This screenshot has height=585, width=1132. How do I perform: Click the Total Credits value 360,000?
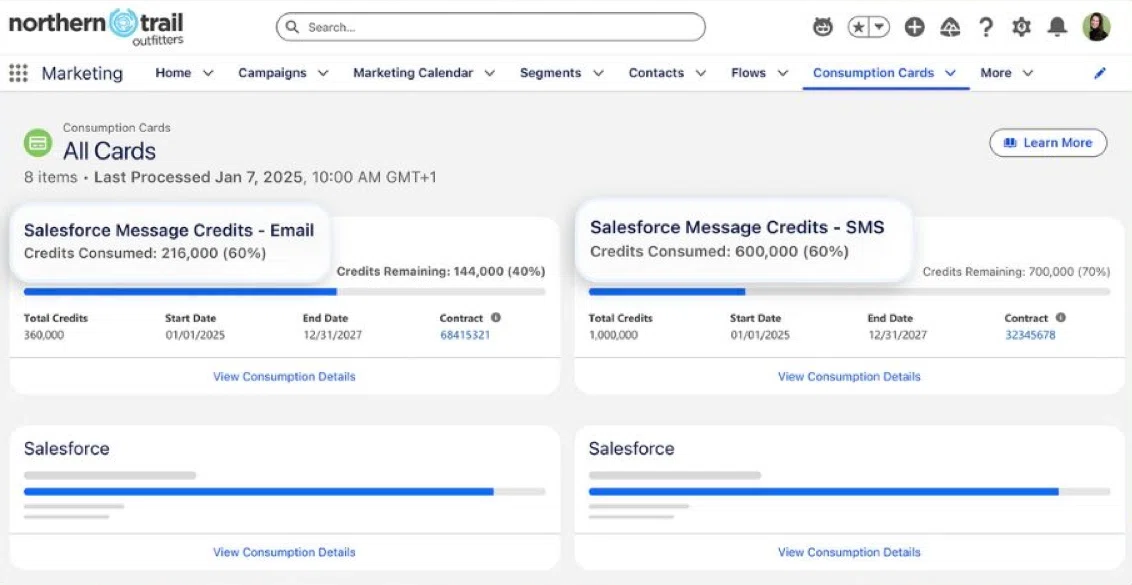[x=44, y=335]
